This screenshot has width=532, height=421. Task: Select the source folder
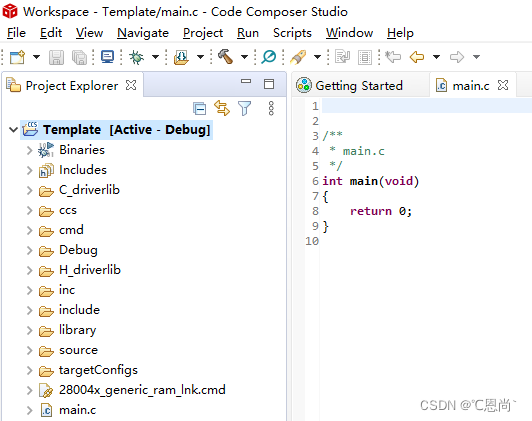point(78,350)
